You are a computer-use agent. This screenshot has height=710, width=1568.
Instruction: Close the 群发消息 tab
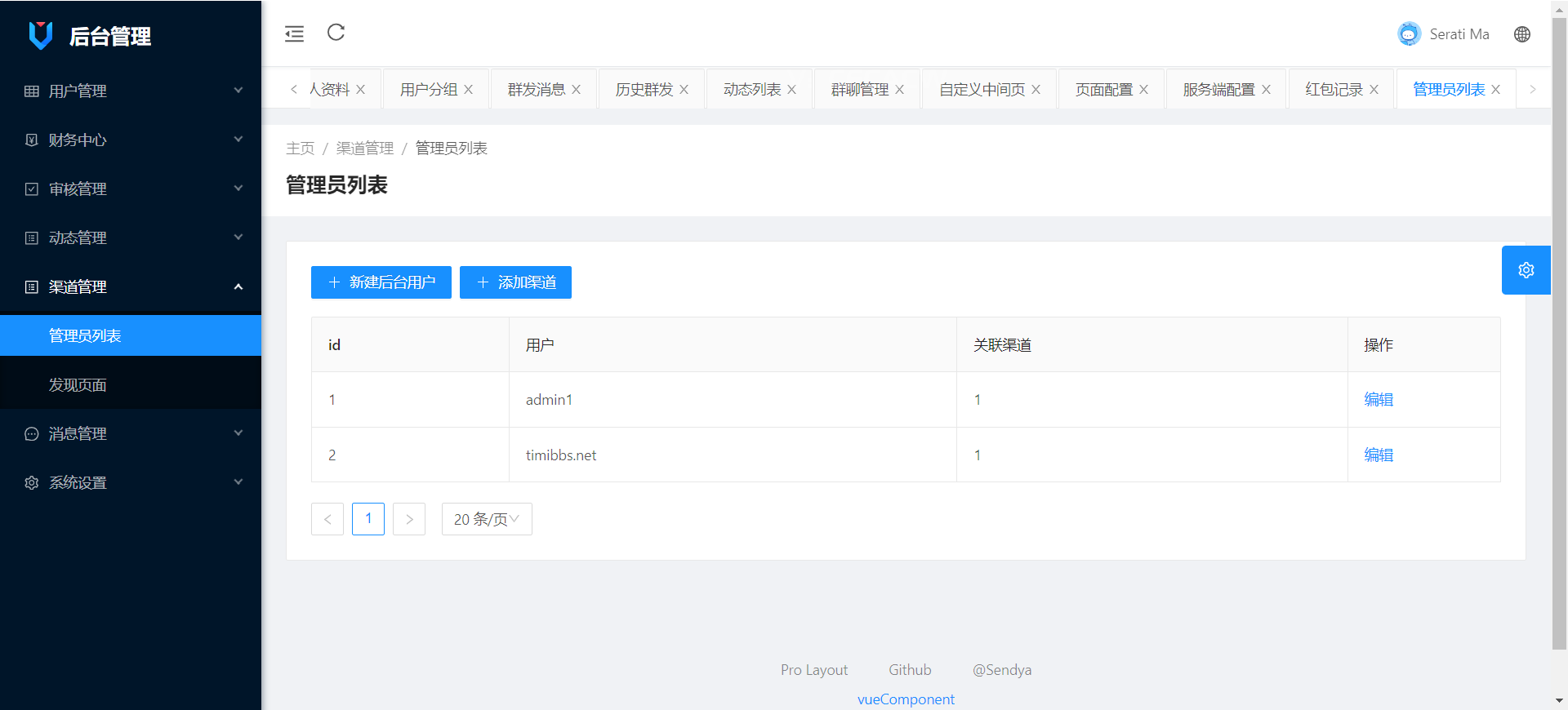pos(576,90)
